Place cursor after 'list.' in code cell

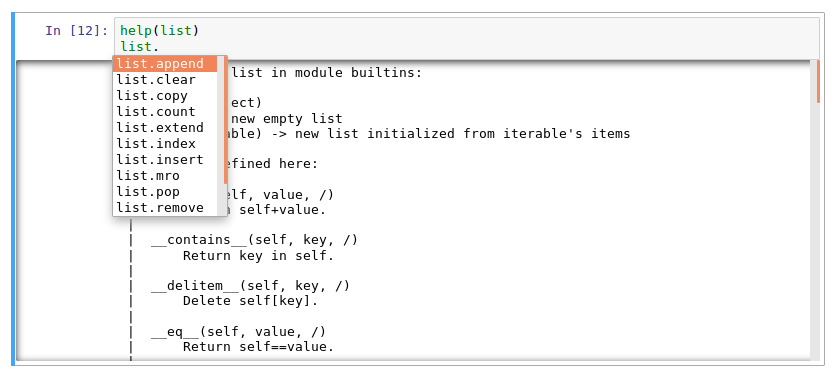(160, 46)
